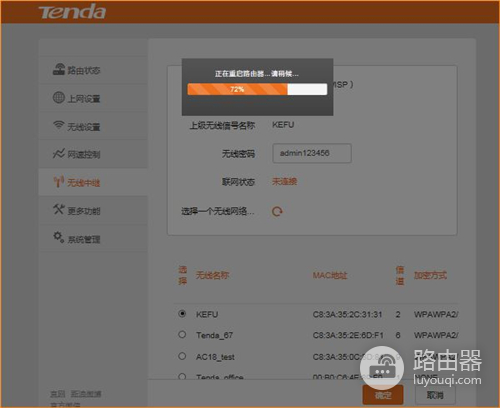Open 上网设置 globe icon
500x408 pixels.
tap(59, 98)
